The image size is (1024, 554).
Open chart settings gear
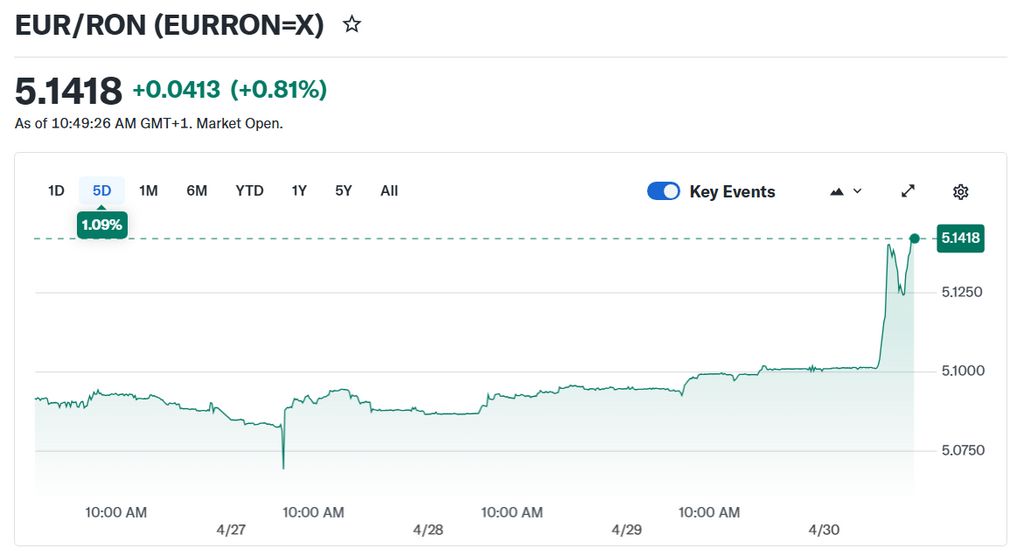(x=960, y=191)
